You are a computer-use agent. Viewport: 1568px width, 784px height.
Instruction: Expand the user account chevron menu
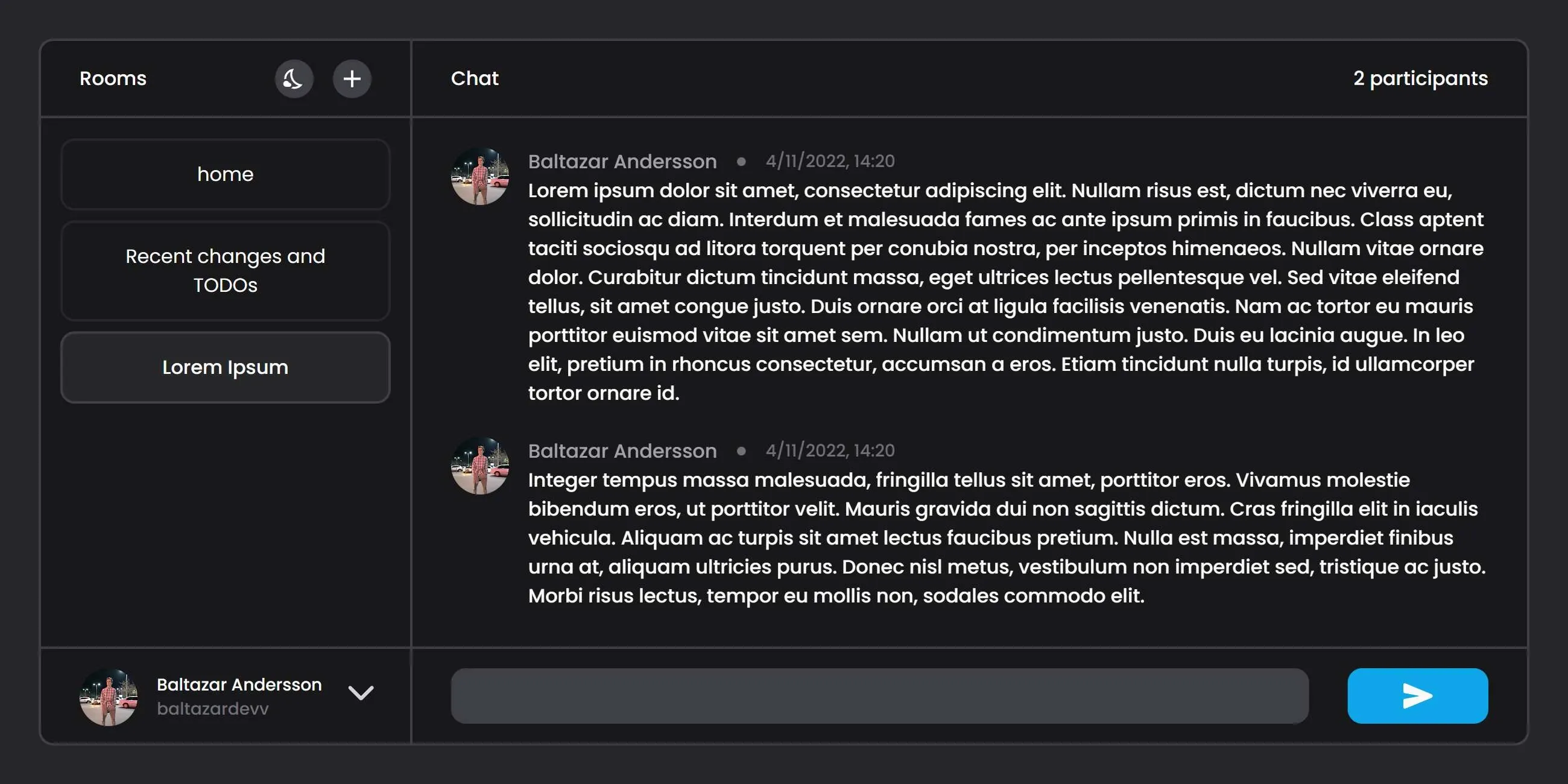pyautogui.click(x=361, y=694)
